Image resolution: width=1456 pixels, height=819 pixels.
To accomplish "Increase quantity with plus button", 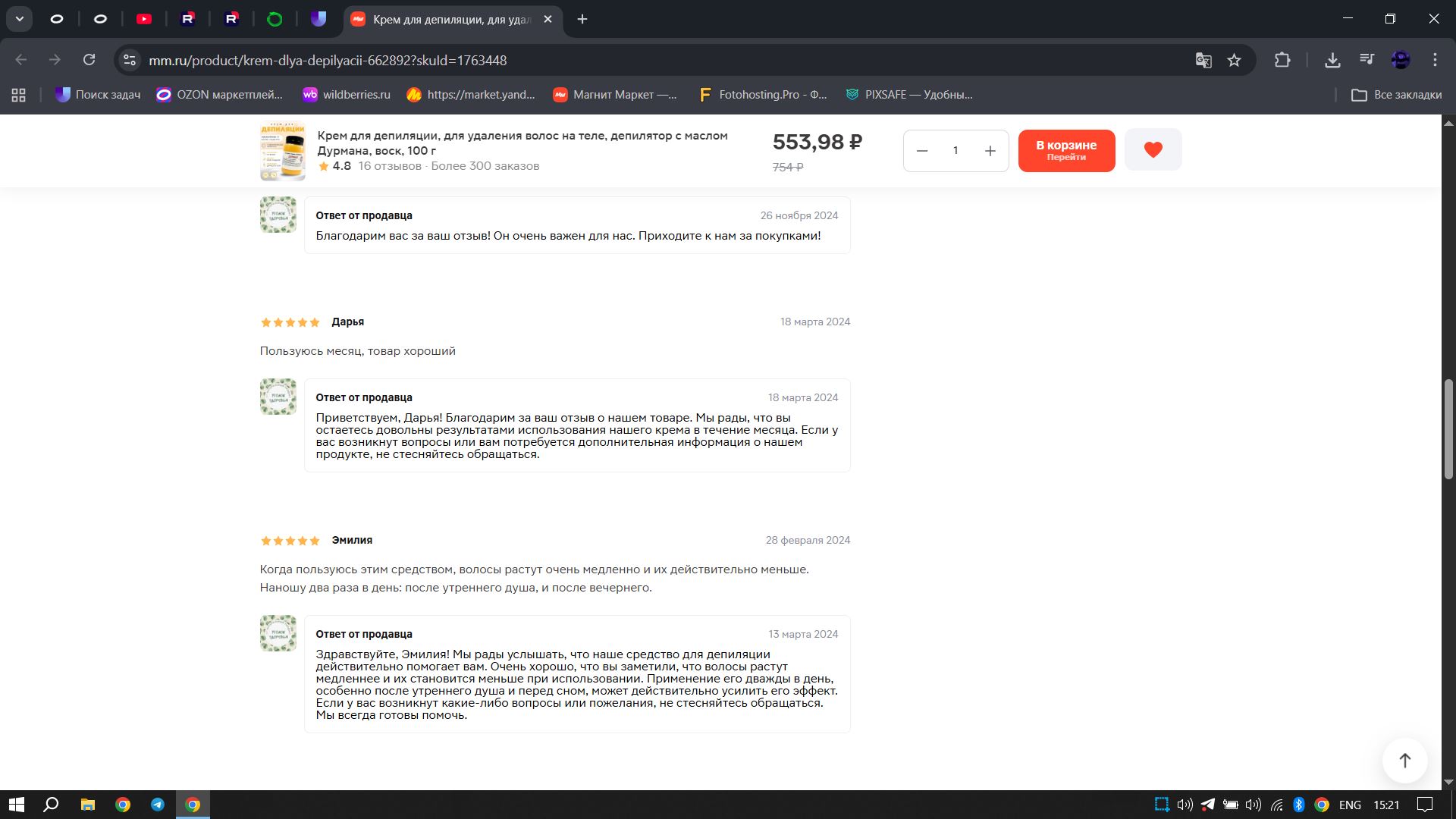I will [x=990, y=151].
